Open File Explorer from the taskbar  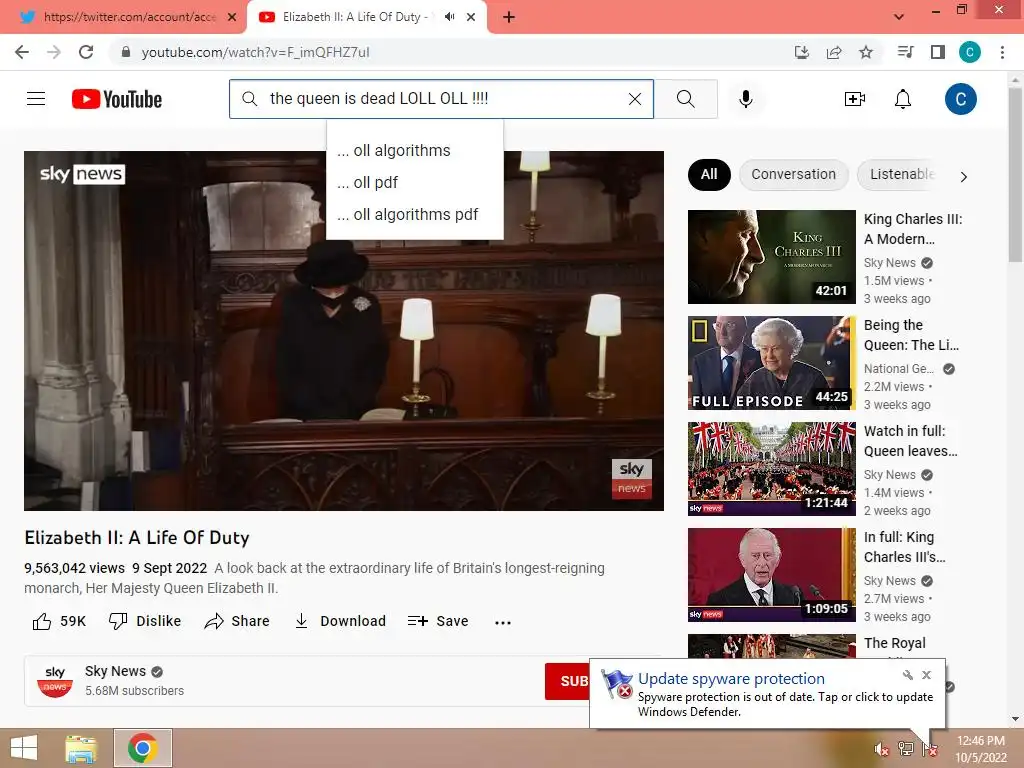click(x=81, y=748)
